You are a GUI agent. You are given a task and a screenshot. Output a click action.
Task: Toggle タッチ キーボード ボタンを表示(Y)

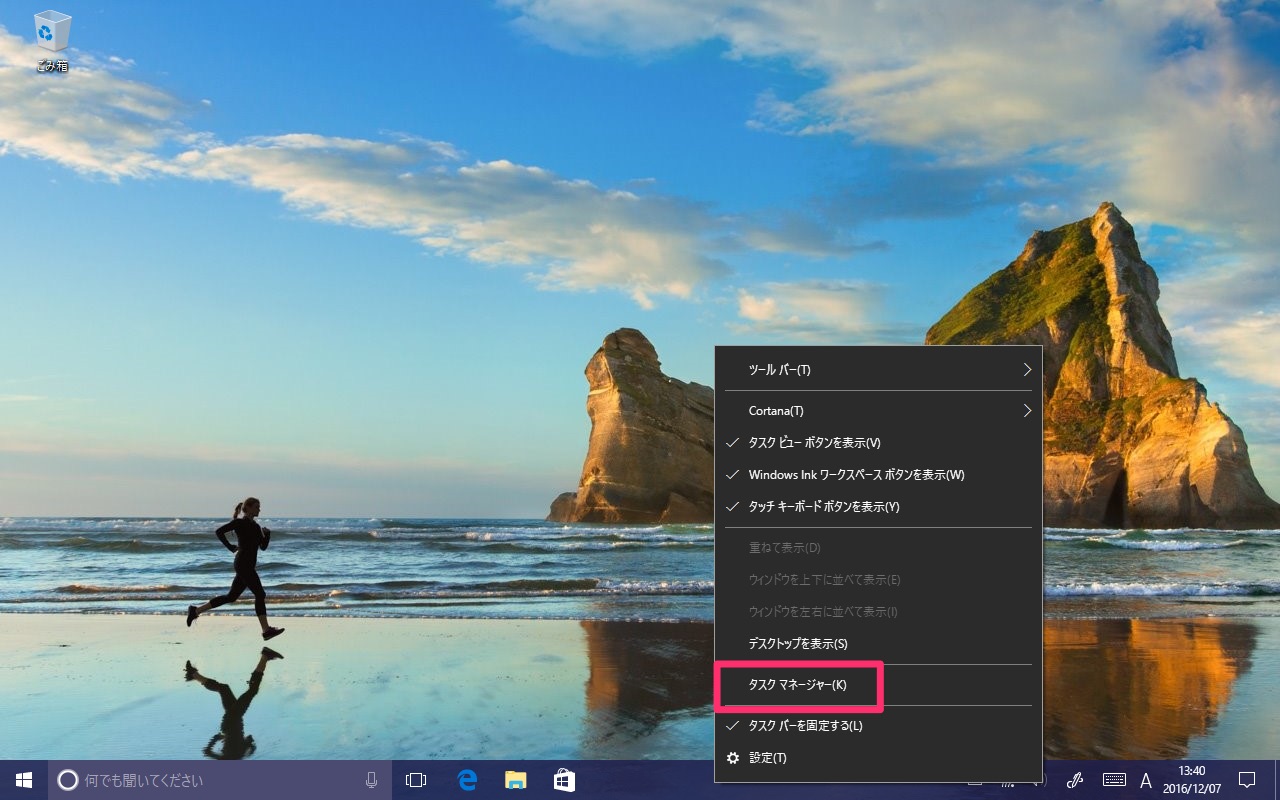click(879, 507)
